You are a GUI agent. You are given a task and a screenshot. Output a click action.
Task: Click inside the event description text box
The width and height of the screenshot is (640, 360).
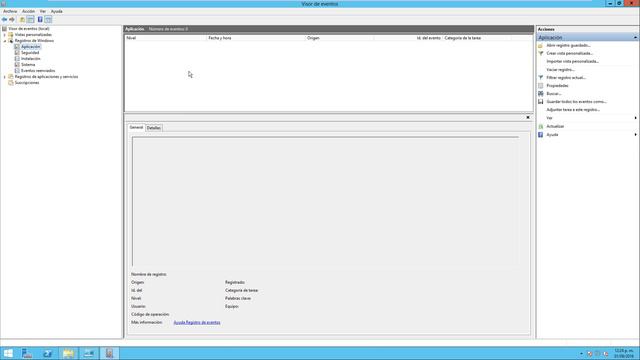(325, 202)
